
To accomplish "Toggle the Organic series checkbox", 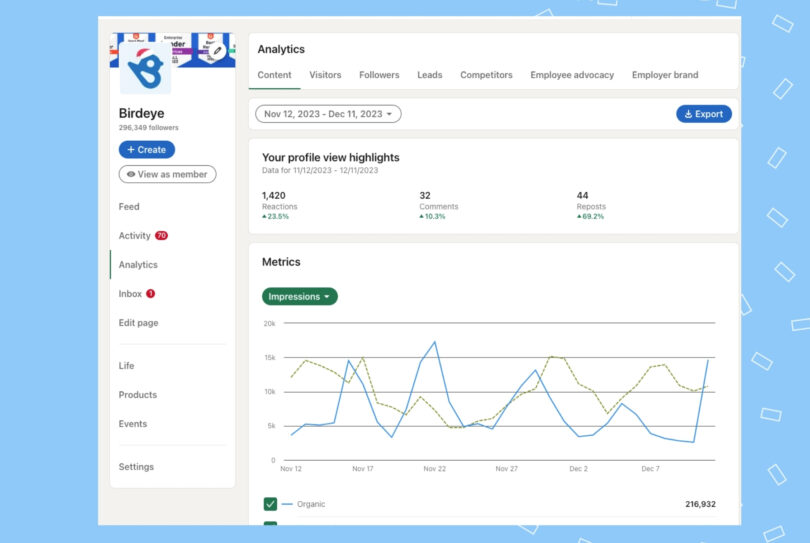I will [x=270, y=504].
